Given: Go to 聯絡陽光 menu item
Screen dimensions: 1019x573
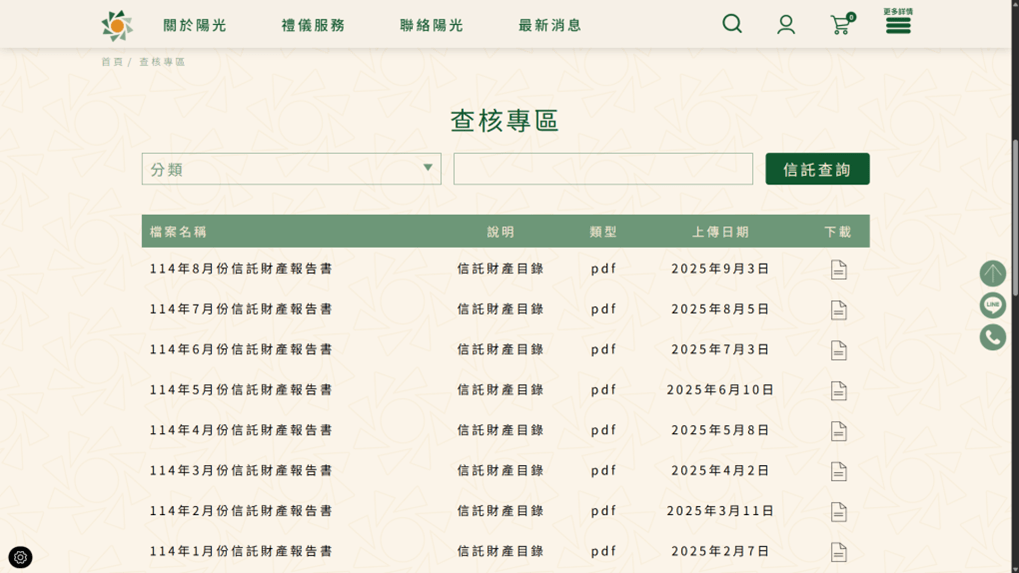Looking at the screenshot, I should coord(431,25).
